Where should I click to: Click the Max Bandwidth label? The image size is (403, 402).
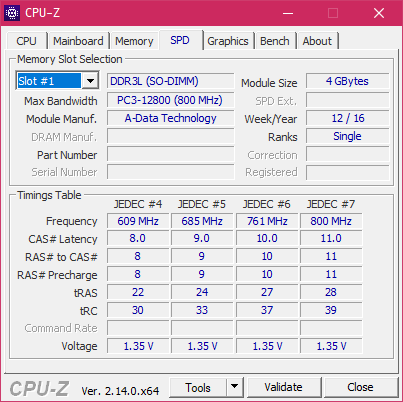pos(61,101)
